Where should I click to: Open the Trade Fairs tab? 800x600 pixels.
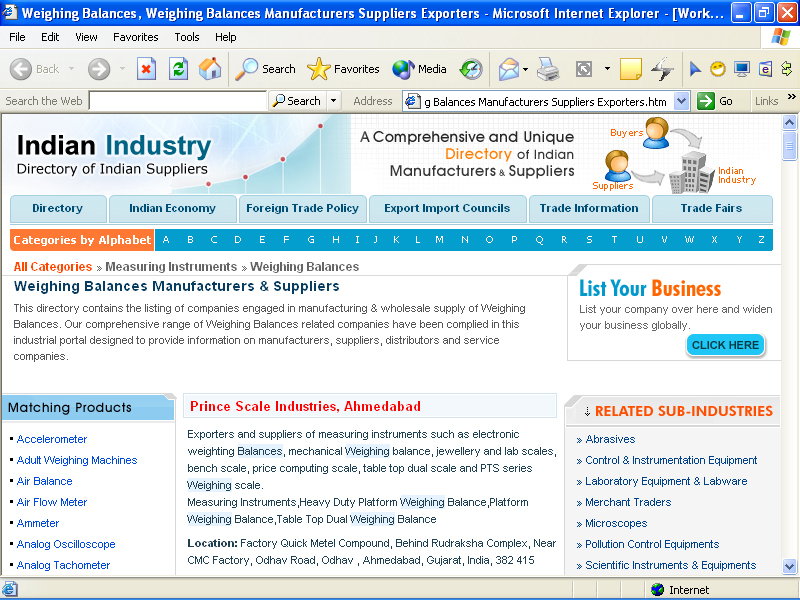[x=712, y=208]
